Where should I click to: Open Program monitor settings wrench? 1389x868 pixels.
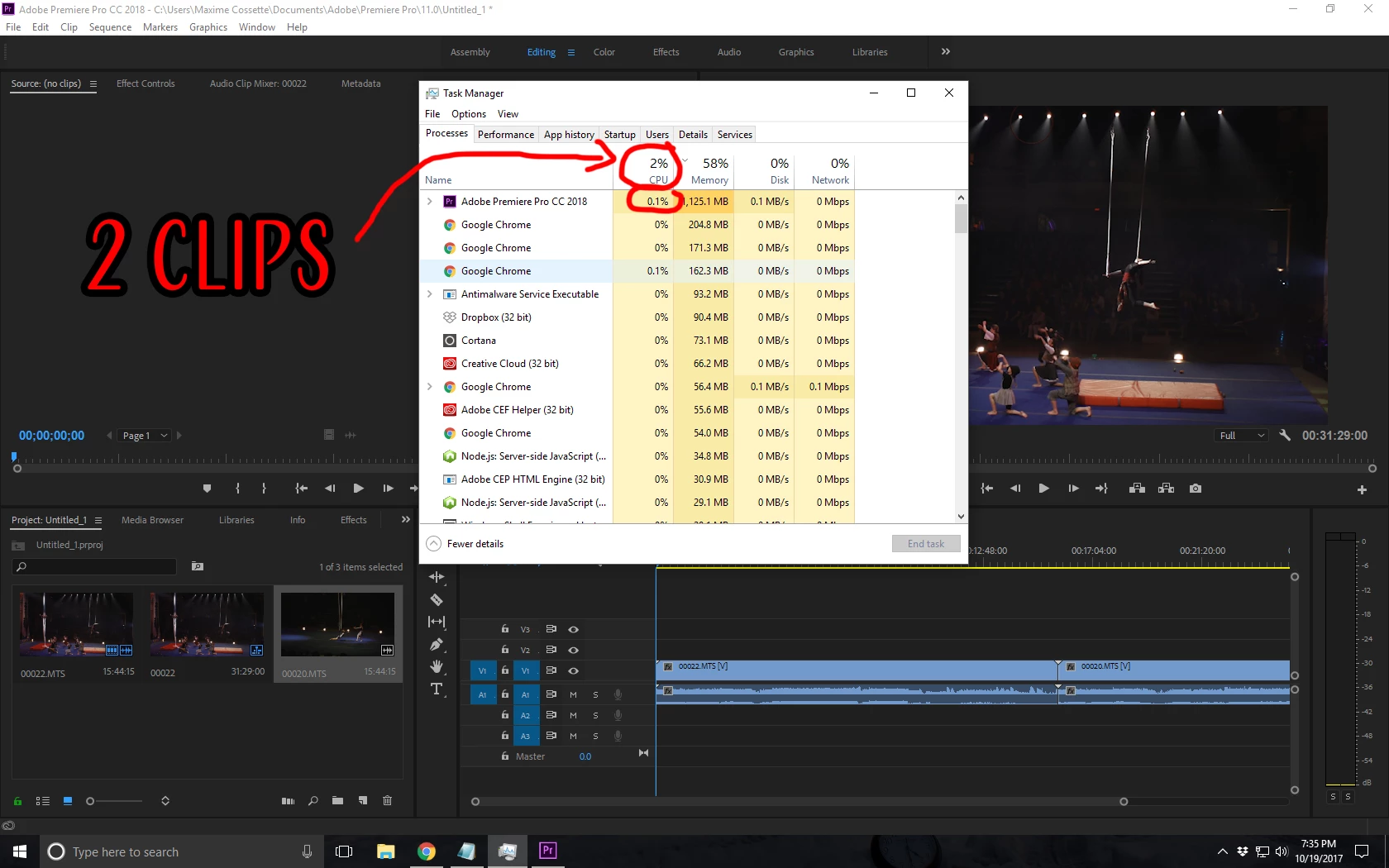point(1285,435)
